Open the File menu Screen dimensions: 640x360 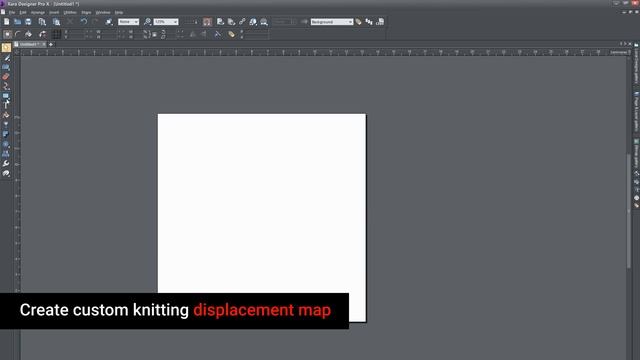12,13
